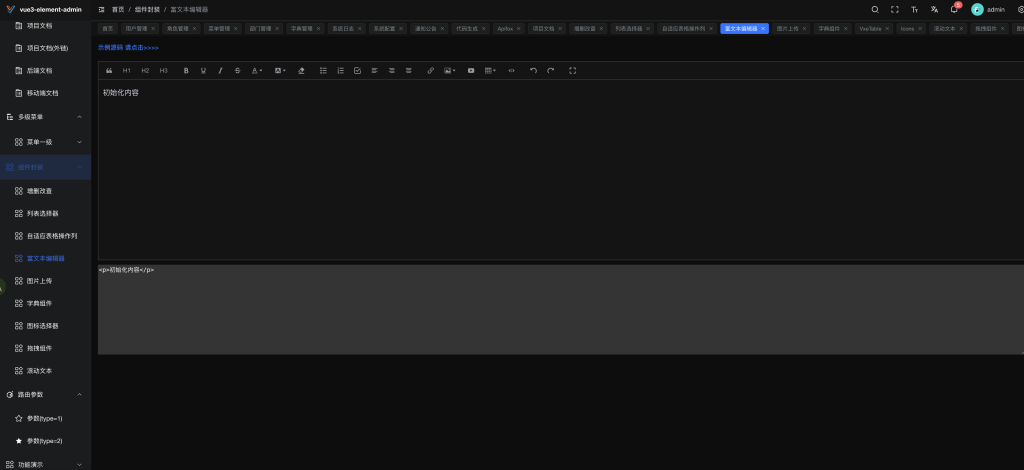The width and height of the screenshot is (1024, 470).
Task: Open 图标选择器 in the sidebar
Action: (45, 326)
